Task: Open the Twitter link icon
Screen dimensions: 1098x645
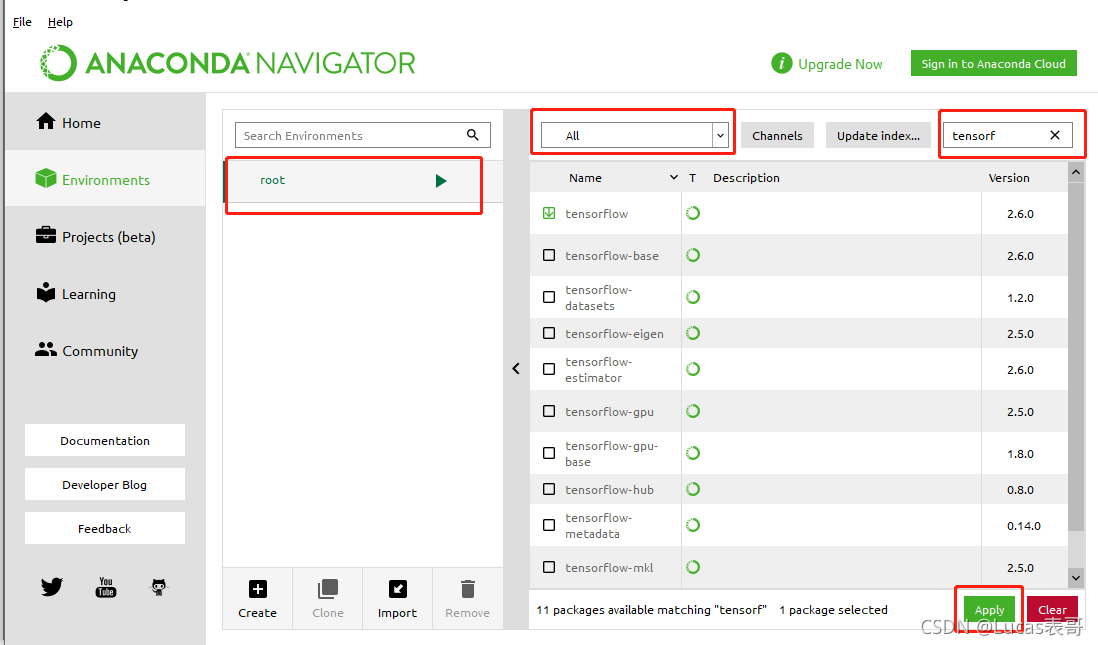Action: coord(51,586)
